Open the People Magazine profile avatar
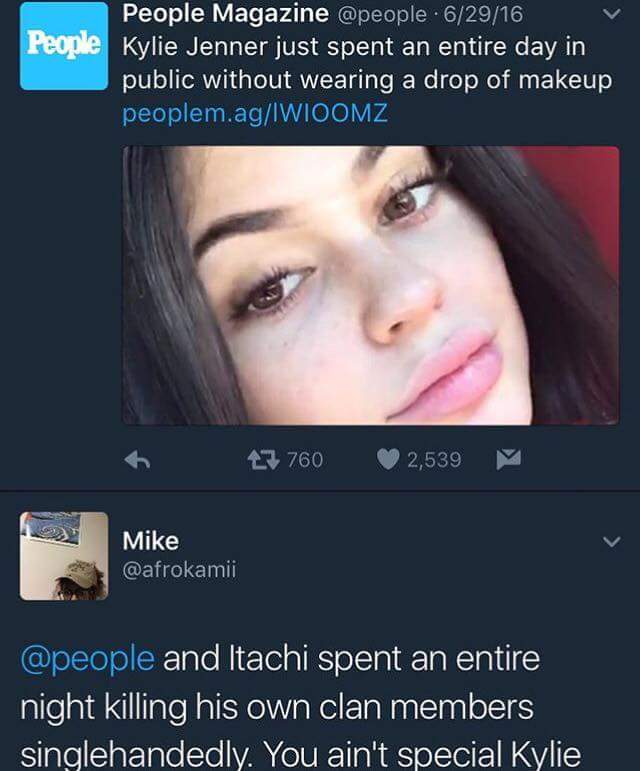 (x=64, y=46)
